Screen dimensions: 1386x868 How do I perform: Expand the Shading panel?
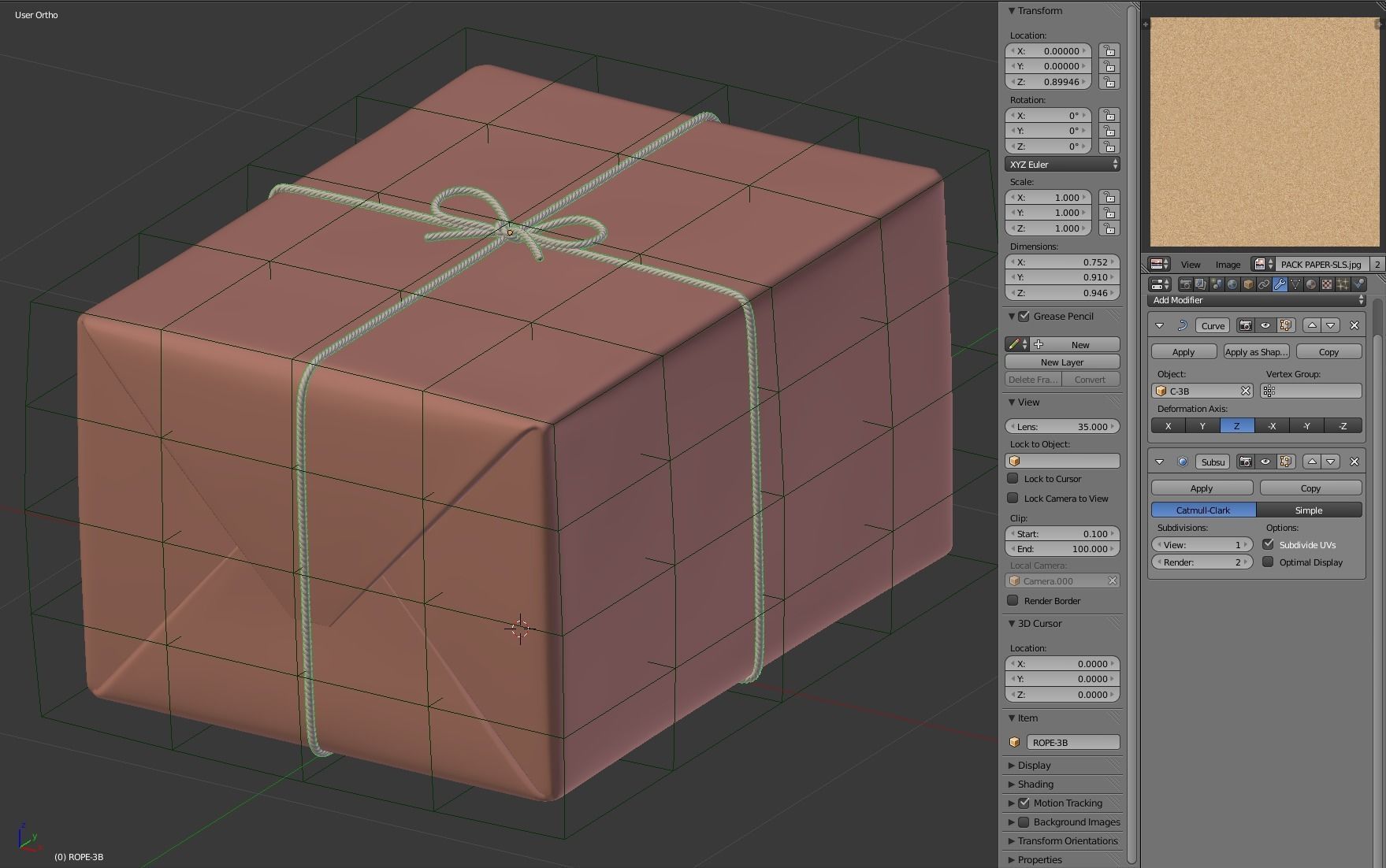click(x=1012, y=784)
